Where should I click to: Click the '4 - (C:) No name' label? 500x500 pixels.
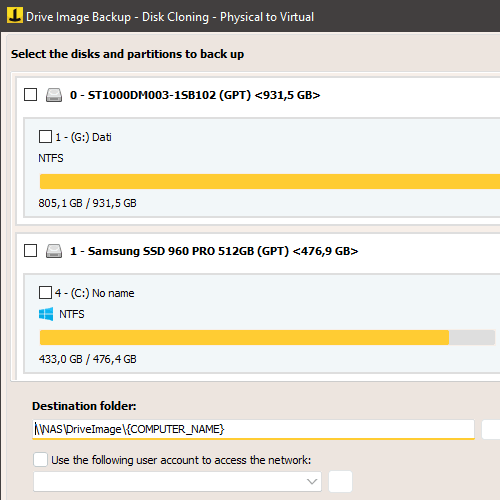95,293
